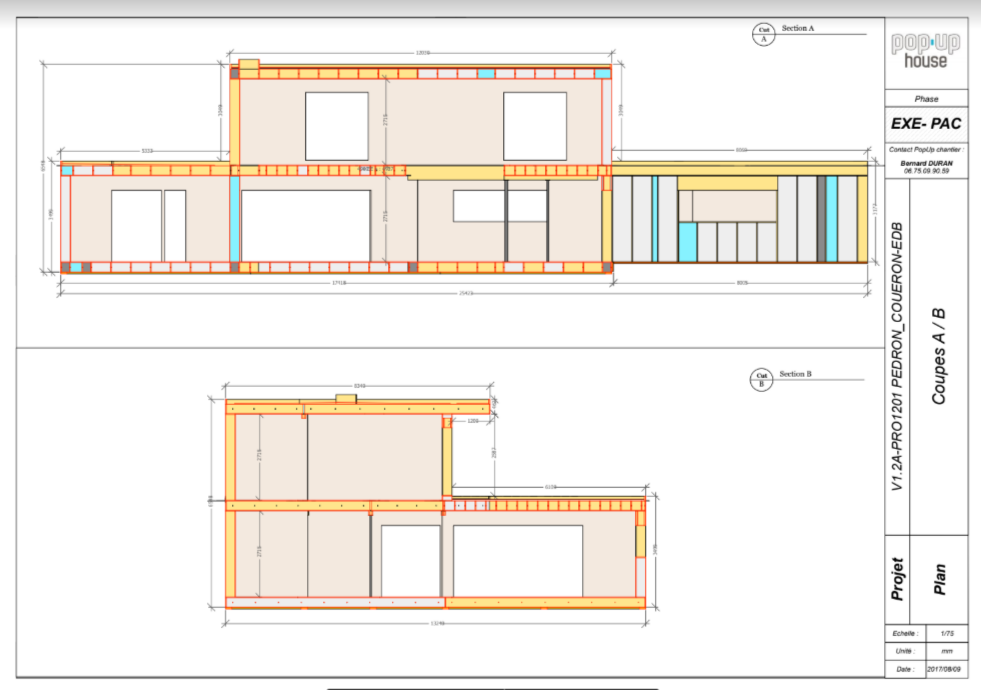Viewport: 981px width, 690px height.
Task: Click the EXE- PAC phase title
Action: [925, 125]
